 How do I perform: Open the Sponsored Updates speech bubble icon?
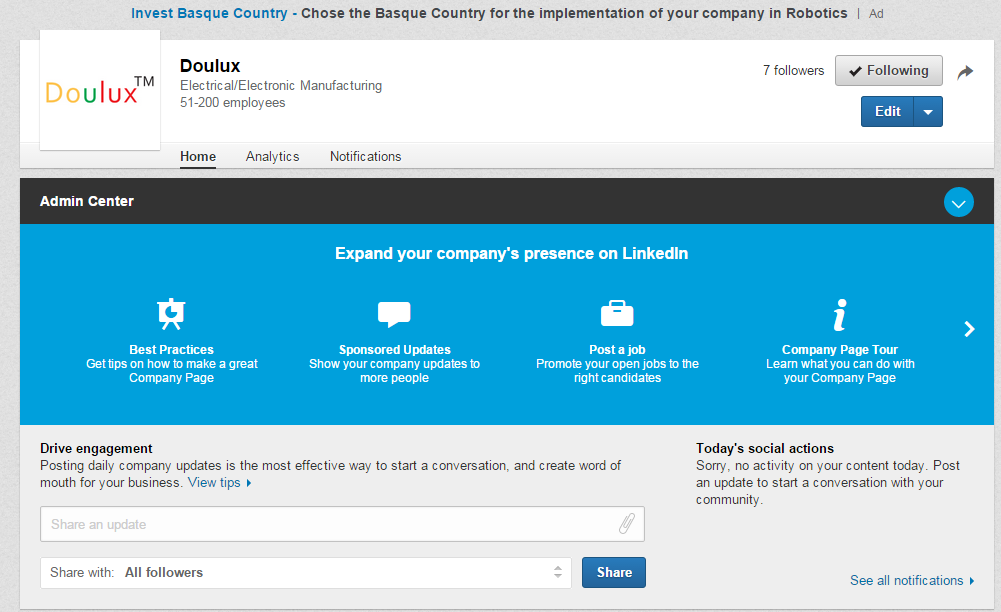(x=394, y=314)
